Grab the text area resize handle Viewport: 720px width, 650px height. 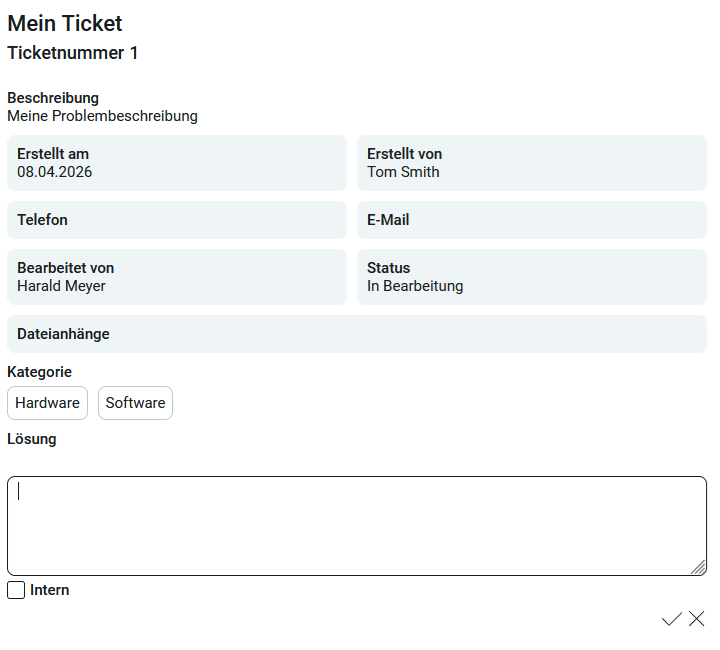[698, 568]
